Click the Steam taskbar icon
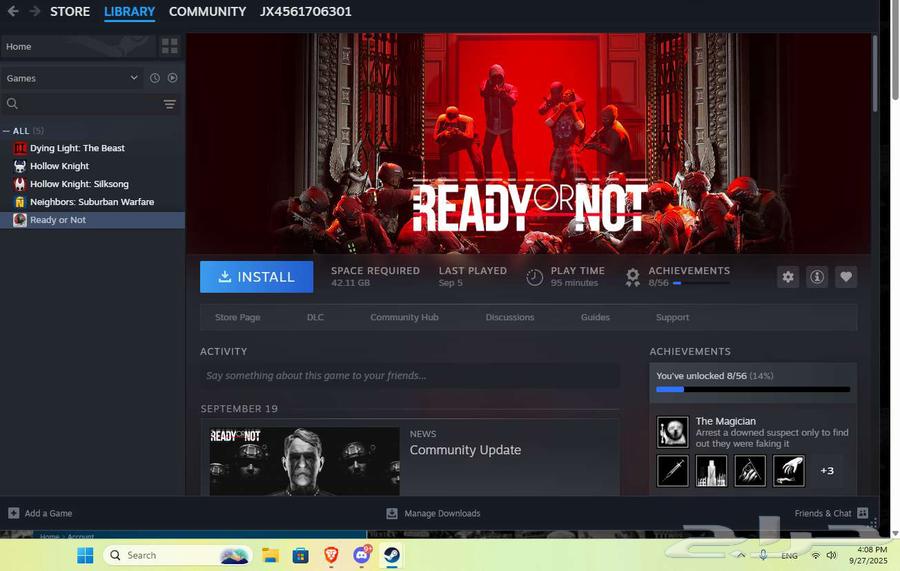The image size is (900, 571). [x=392, y=555]
